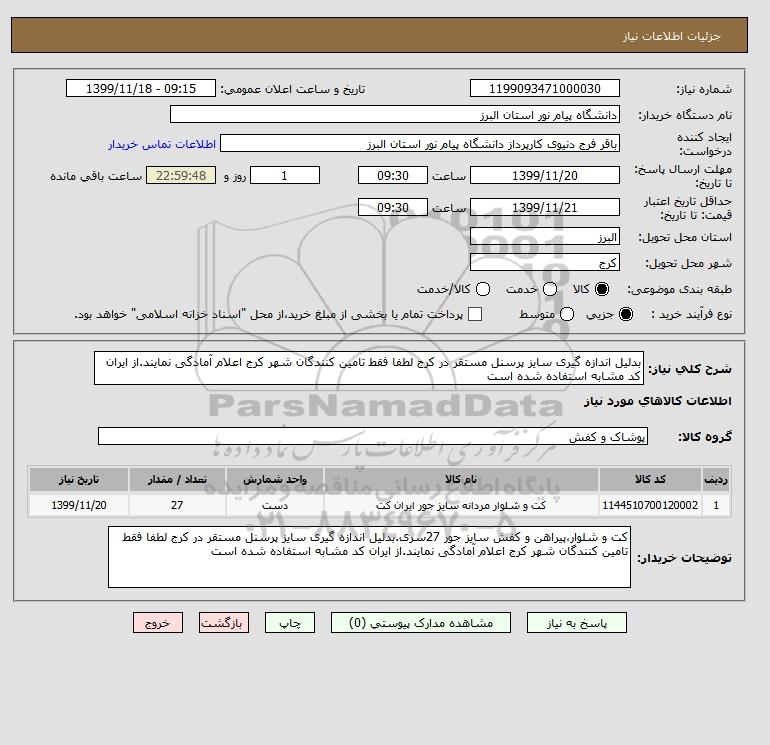Screen dimensions: 770x745
Task: Click buyer organization name field
Action: click(x=395, y=115)
